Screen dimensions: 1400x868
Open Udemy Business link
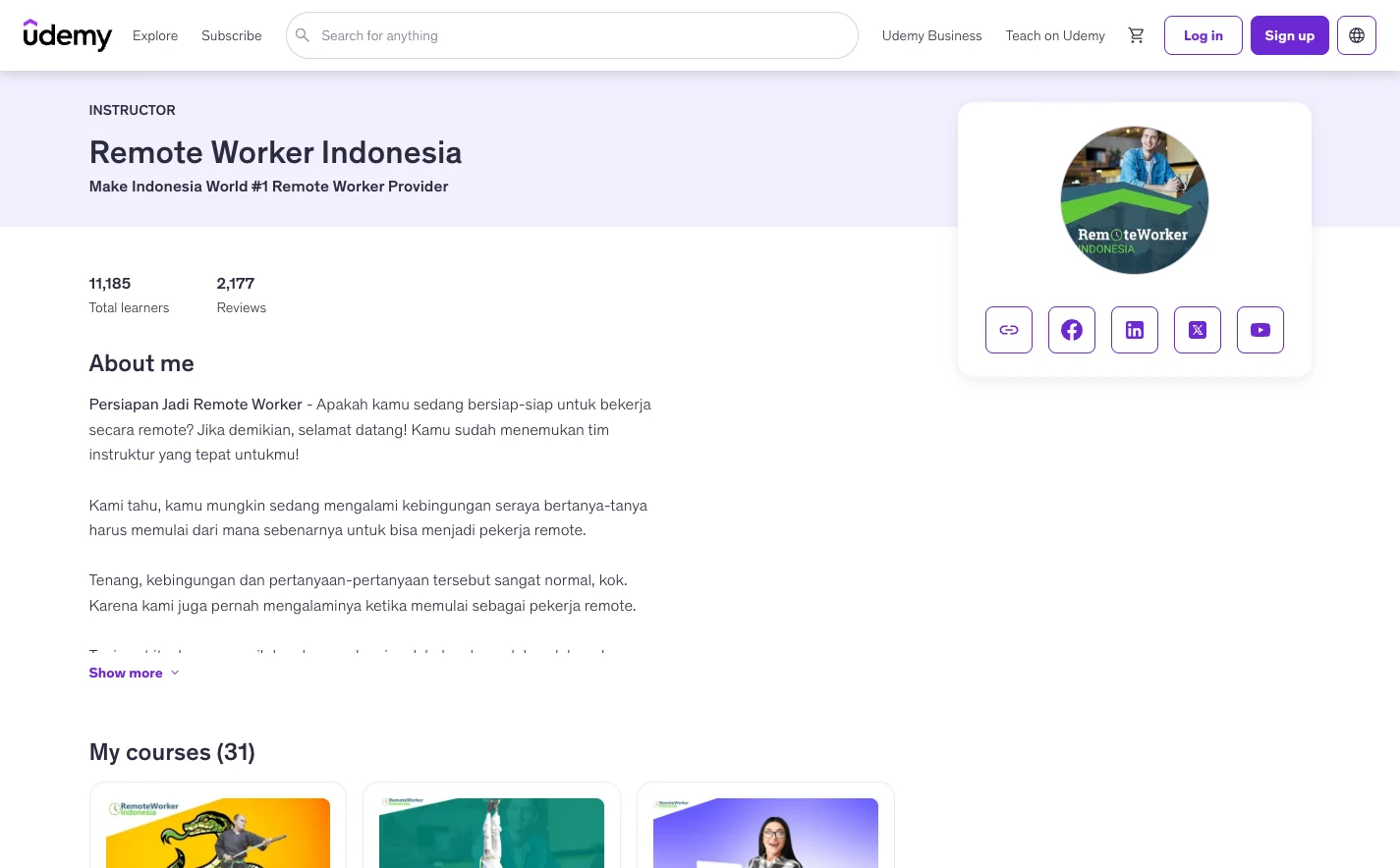click(931, 35)
